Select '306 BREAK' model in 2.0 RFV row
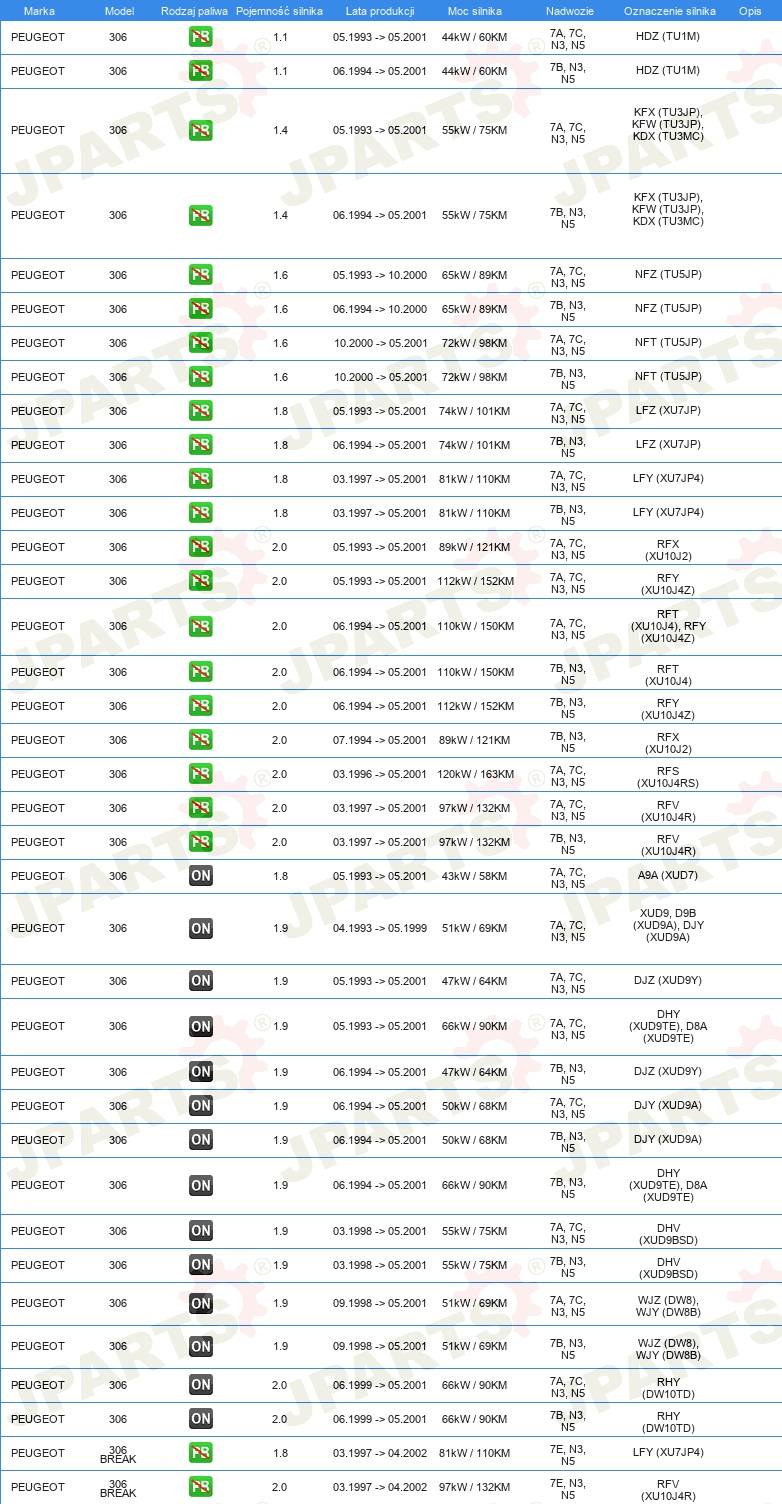 click(x=119, y=1488)
